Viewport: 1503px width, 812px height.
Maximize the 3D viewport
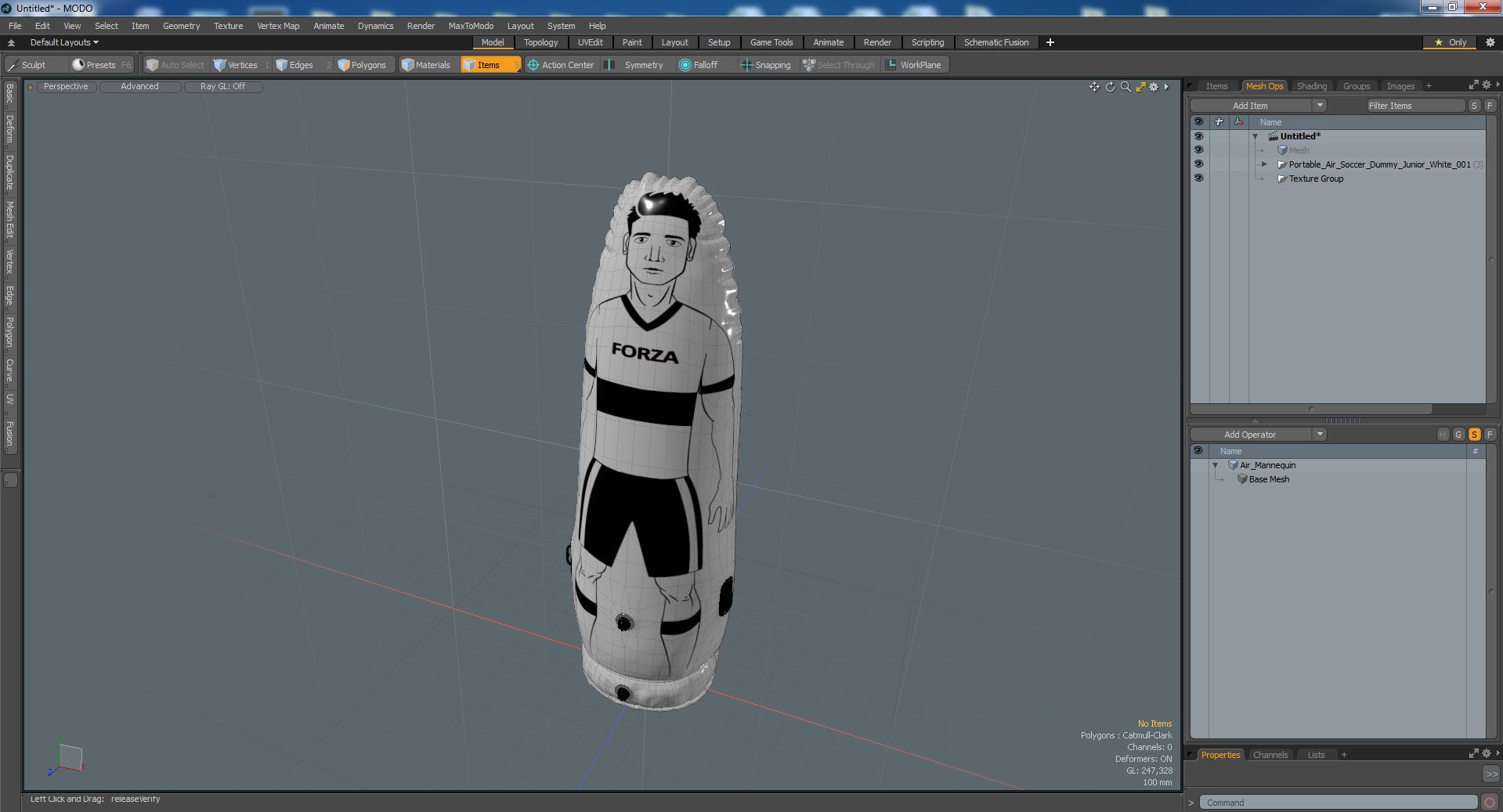[x=1140, y=87]
